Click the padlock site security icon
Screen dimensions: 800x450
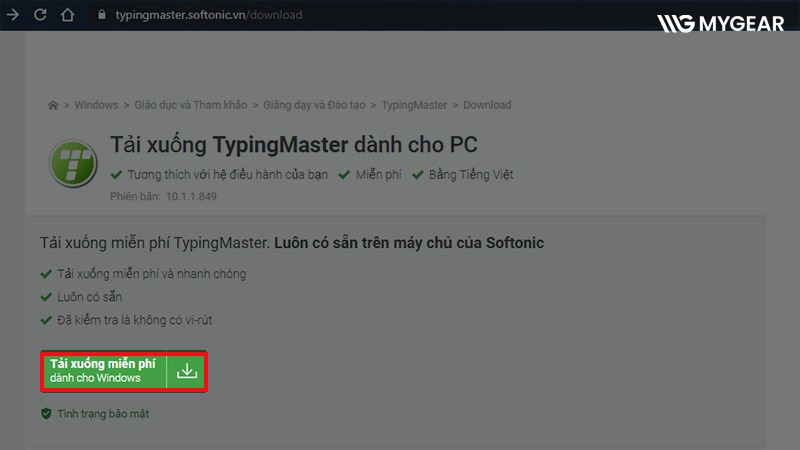102,15
